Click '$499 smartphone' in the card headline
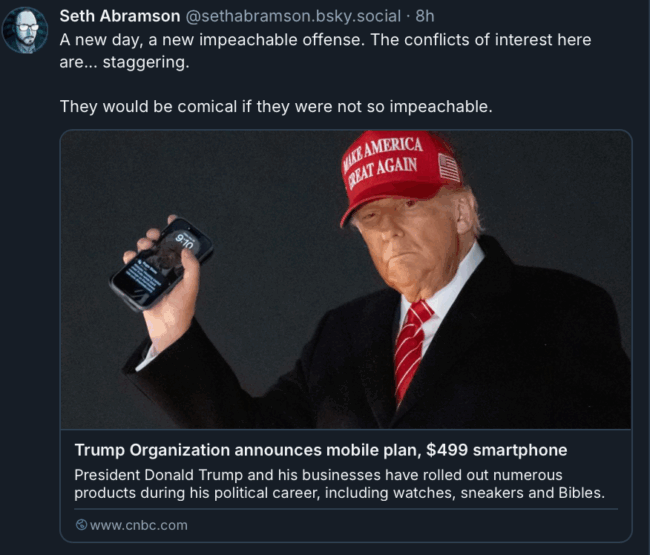Viewport: 650px width, 555px height. click(497, 450)
